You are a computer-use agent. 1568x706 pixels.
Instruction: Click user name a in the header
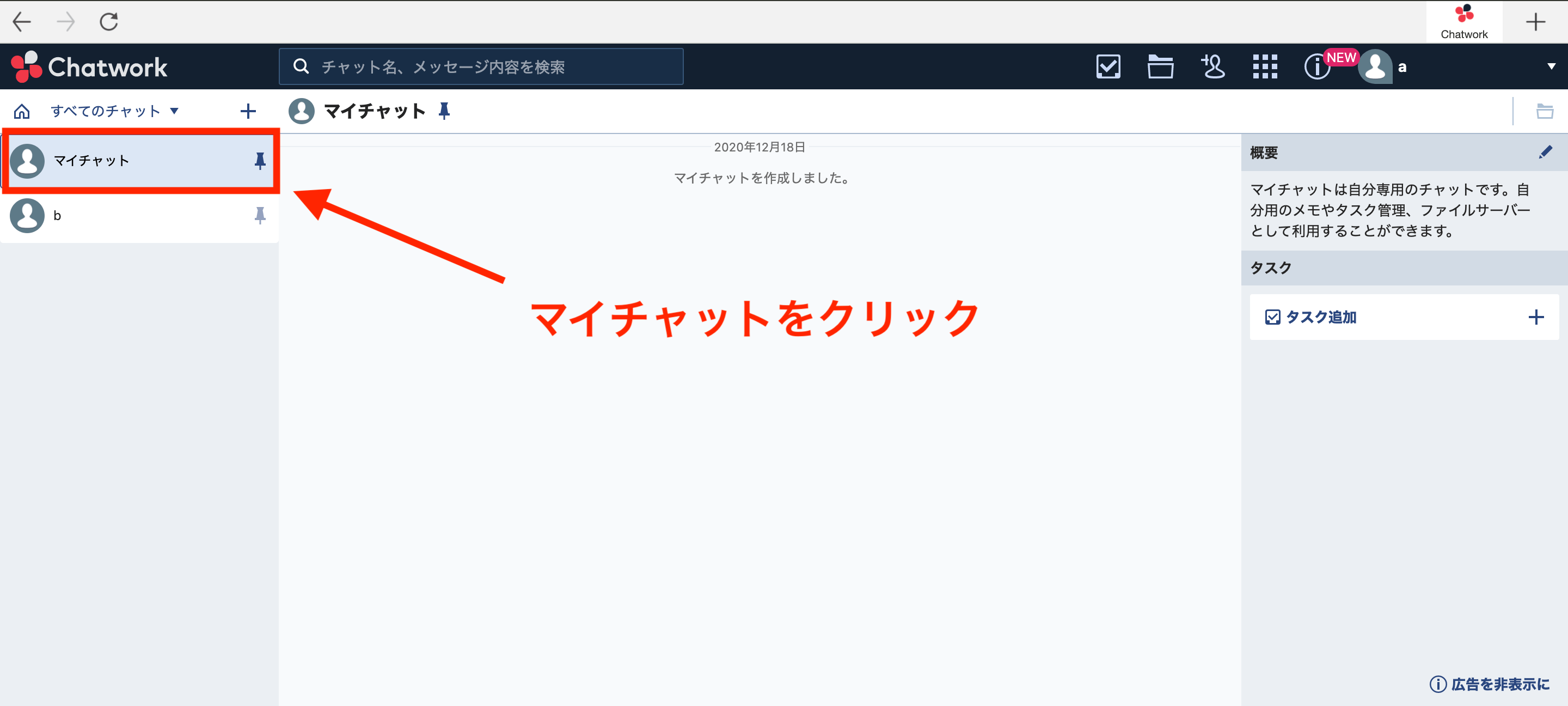pos(1402,67)
